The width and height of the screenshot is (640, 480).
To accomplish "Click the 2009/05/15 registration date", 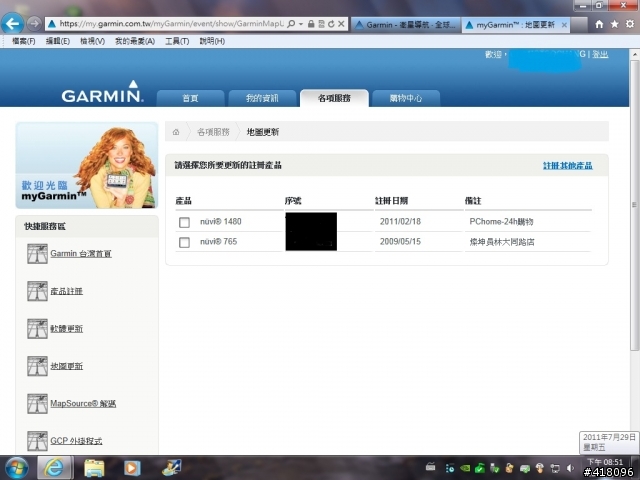I will coord(400,242).
